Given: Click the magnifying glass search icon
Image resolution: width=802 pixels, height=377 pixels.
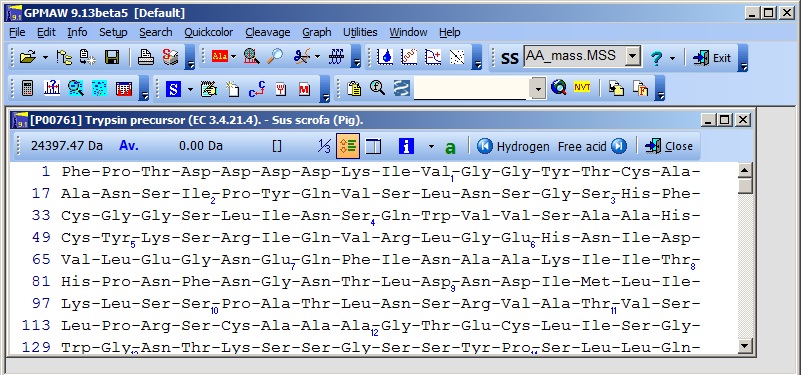Looking at the screenshot, I should pos(275,56).
